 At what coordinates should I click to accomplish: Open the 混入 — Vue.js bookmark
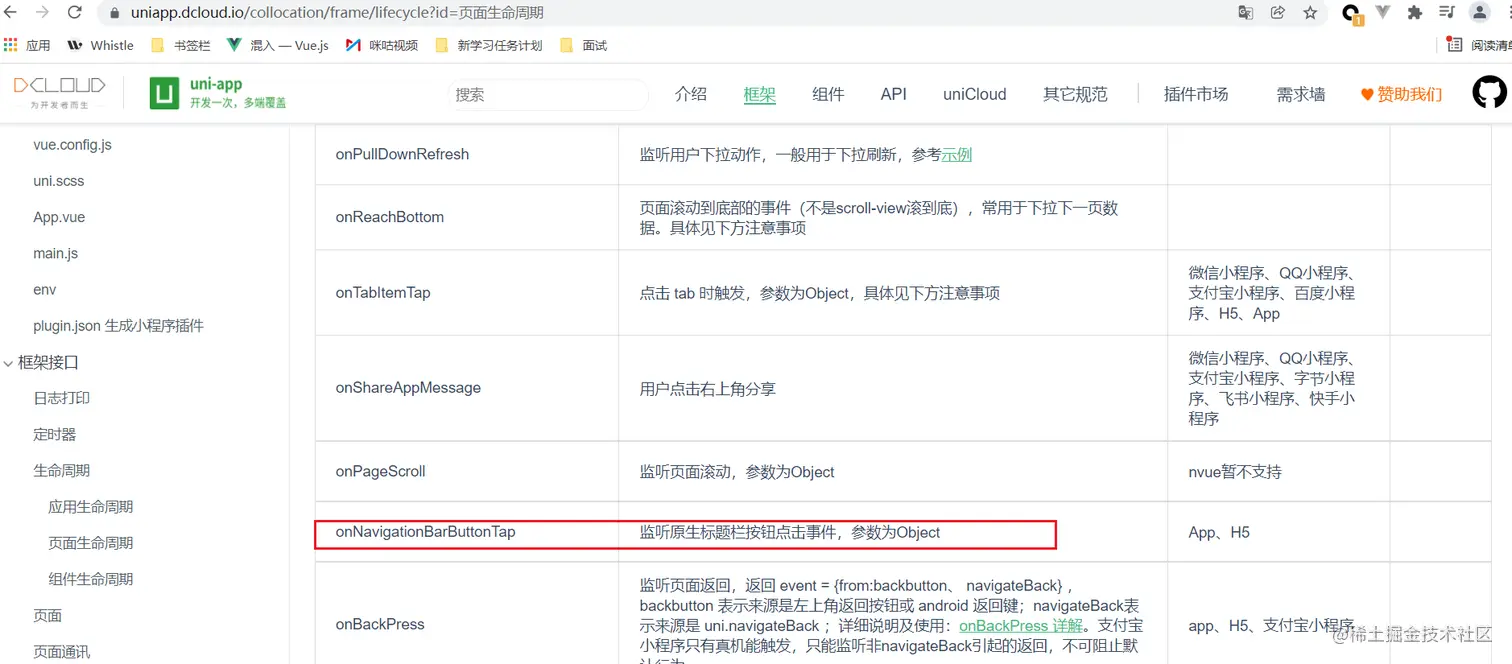click(x=278, y=45)
